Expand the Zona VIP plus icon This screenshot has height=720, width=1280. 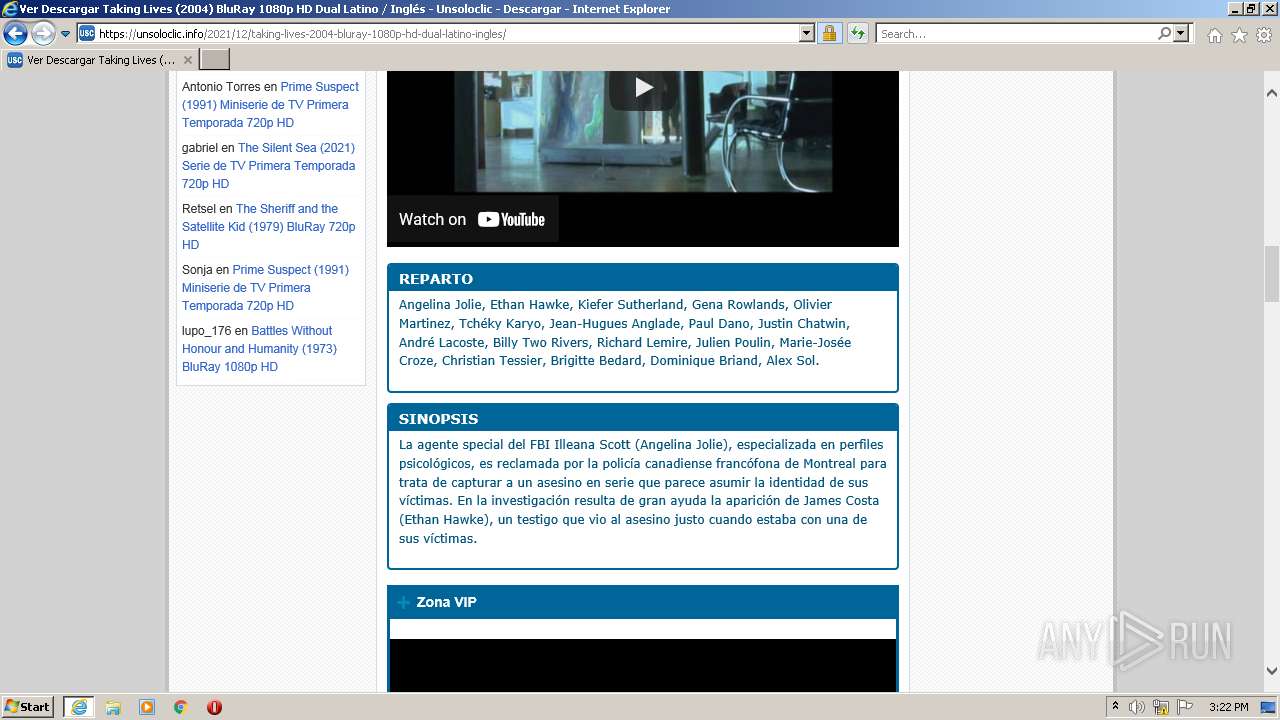pos(404,602)
